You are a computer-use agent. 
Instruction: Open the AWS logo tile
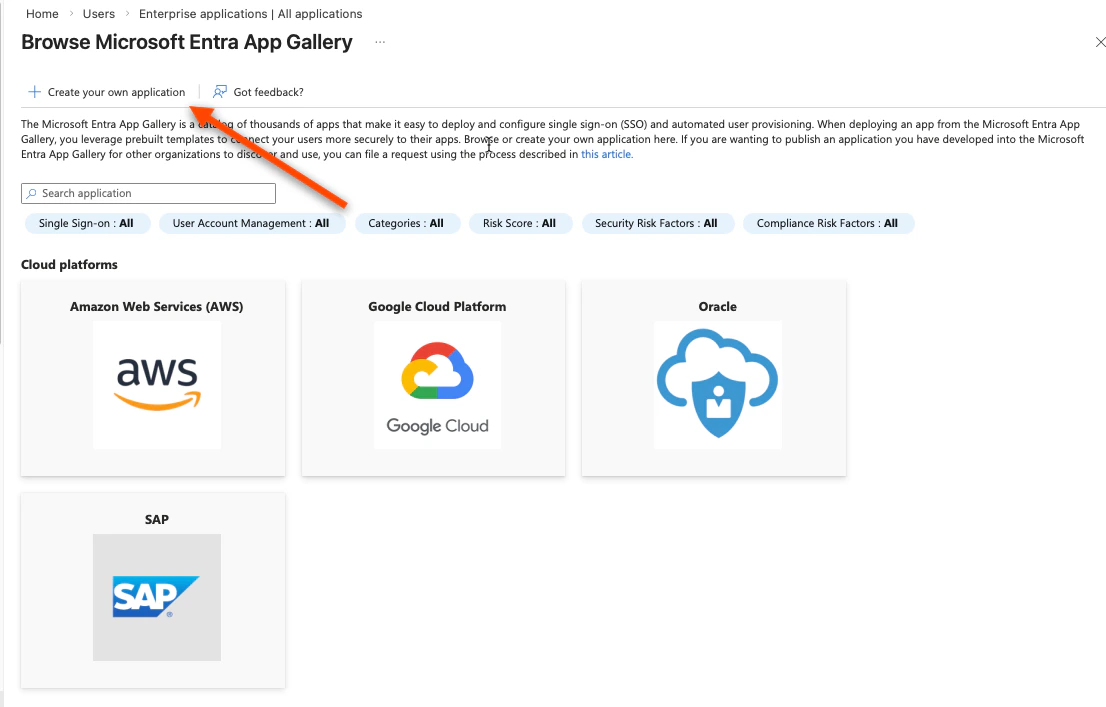click(x=157, y=385)
